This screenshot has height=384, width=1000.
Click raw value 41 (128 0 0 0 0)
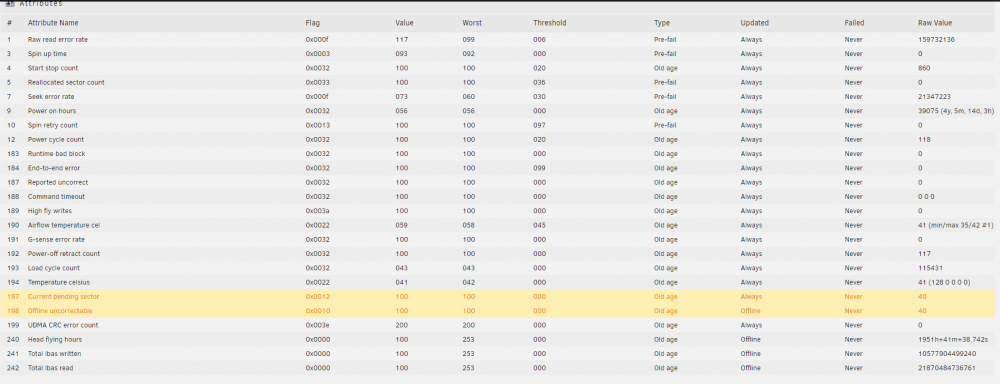(x=944, y=282)
